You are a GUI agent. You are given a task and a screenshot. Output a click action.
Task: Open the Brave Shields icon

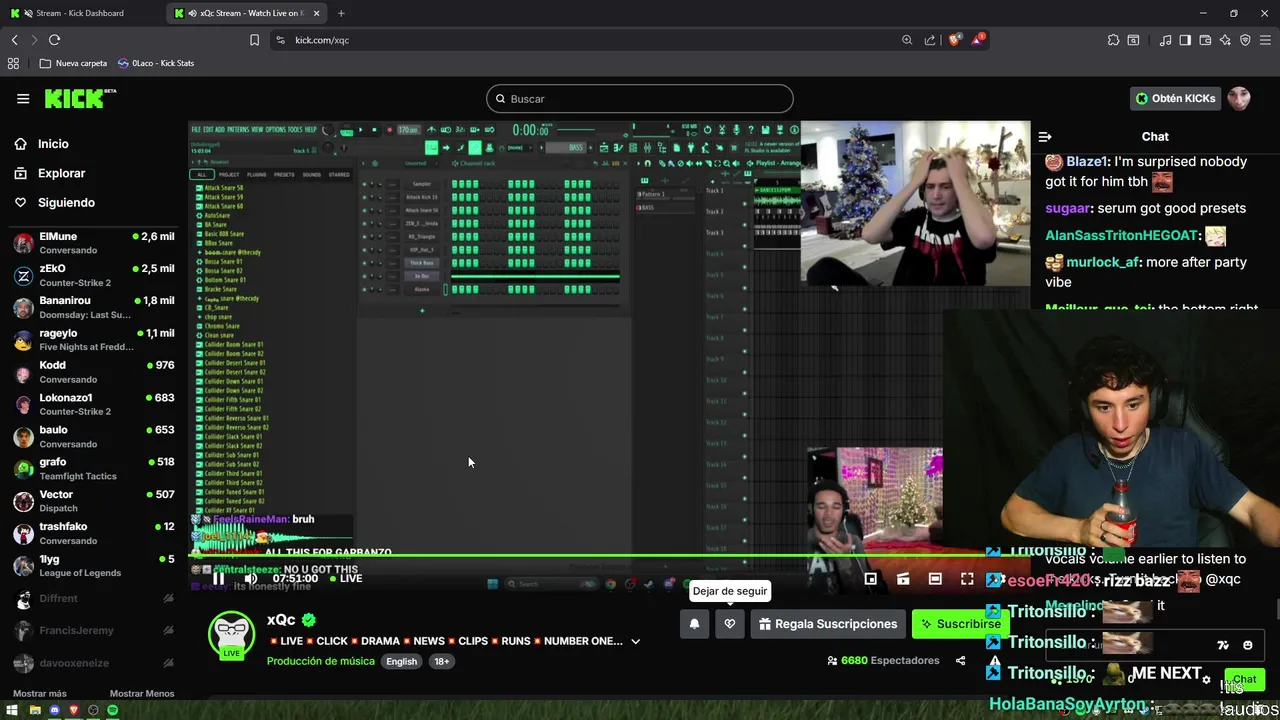tap(955, 40)
